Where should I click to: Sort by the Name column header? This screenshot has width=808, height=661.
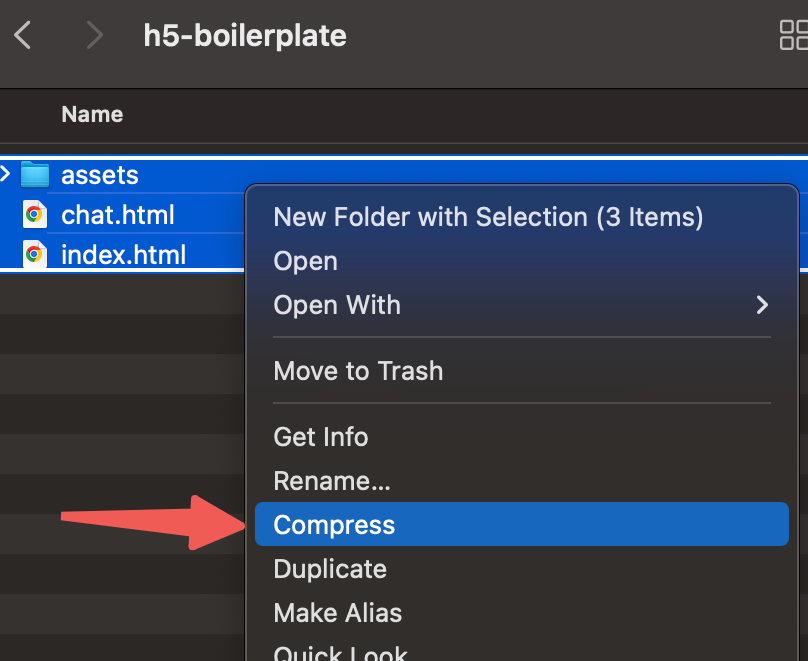tap(92, 114)
